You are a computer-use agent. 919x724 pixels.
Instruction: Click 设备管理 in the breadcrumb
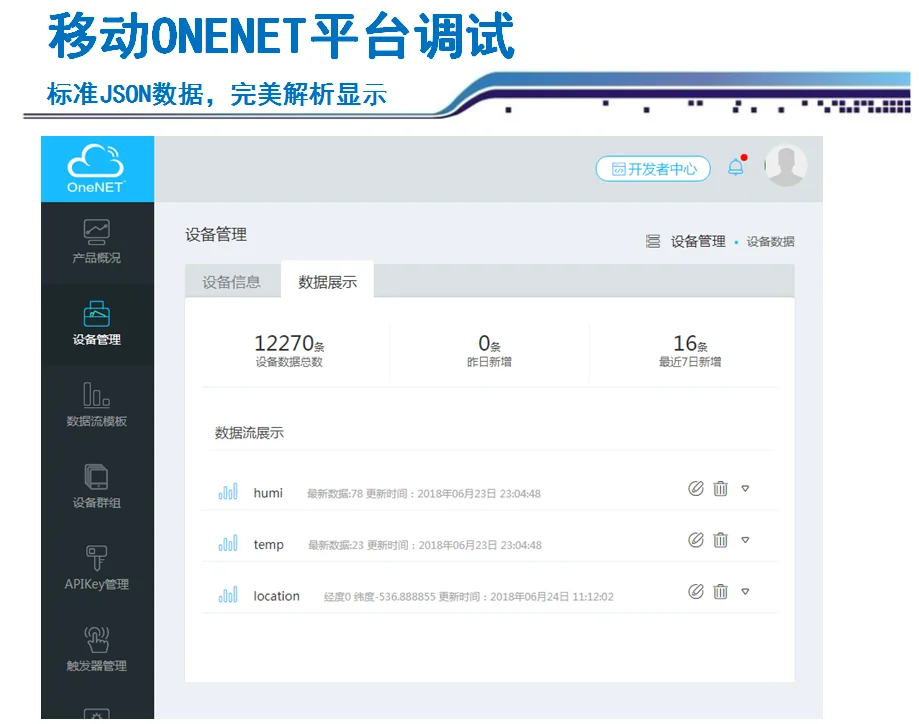click(x=698, y=242)
